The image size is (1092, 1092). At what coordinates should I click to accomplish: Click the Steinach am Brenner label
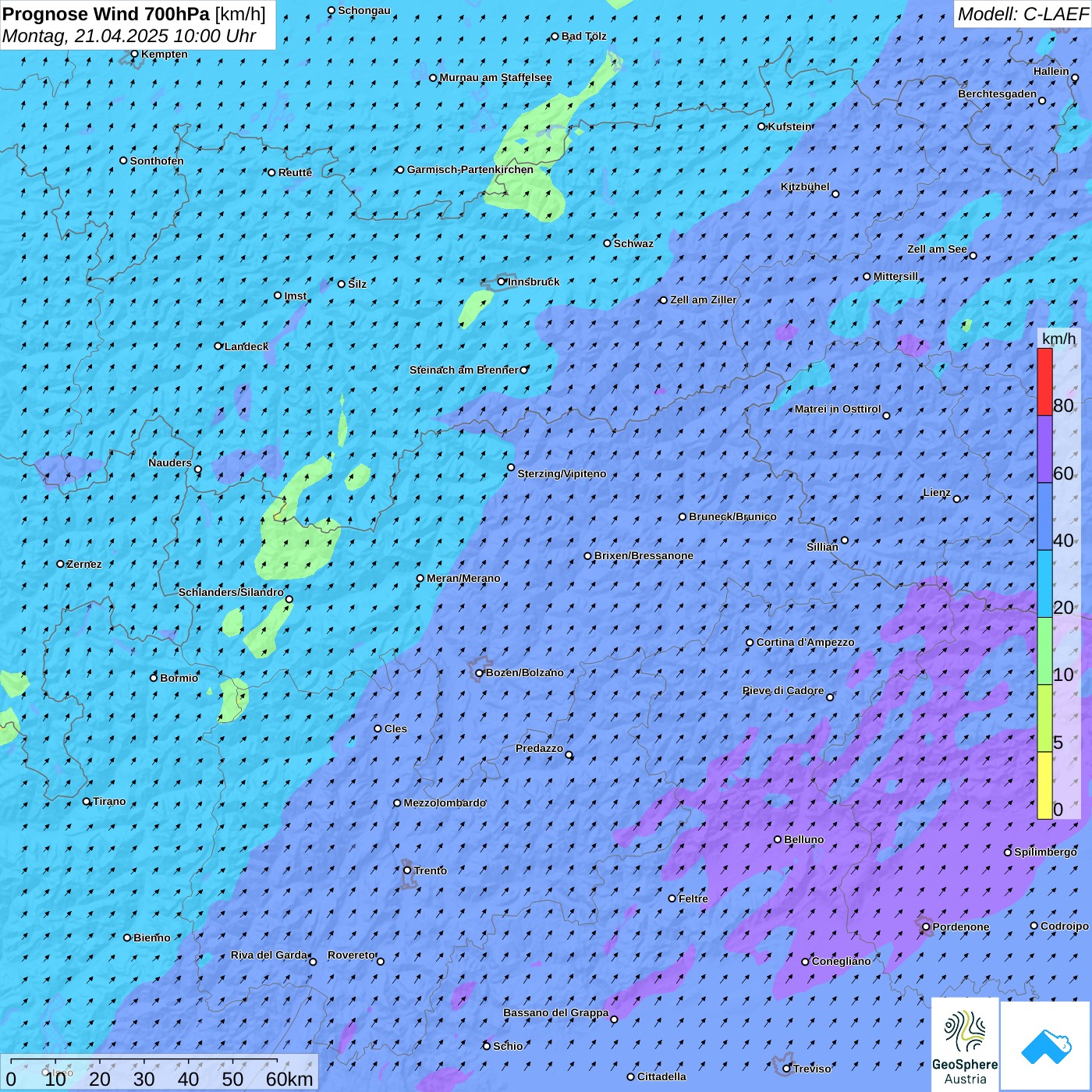click(x=463, y=370)
